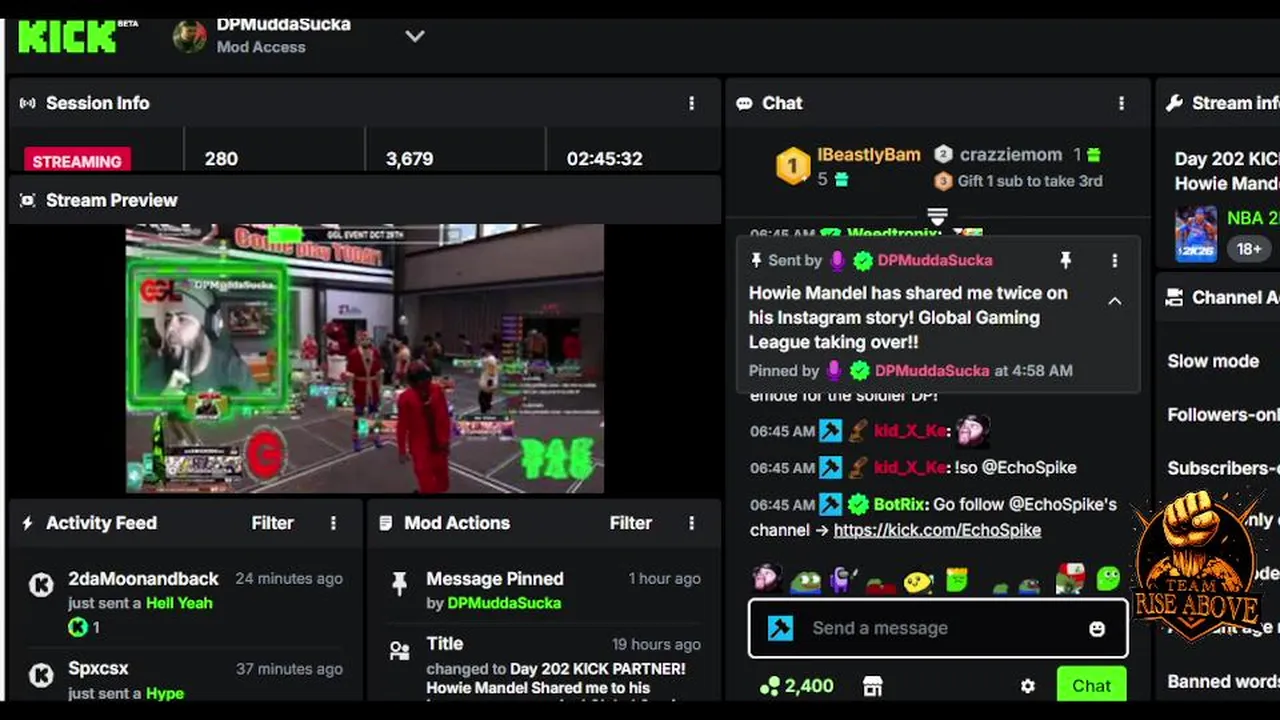Click 2daMoonandback in the Activity Feed
The image size is (1280, 720).
pos(143,579)
